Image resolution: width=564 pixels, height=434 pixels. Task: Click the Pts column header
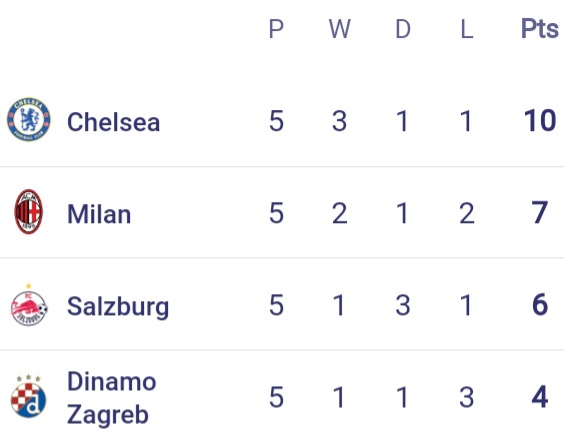[x=540, y=28]
